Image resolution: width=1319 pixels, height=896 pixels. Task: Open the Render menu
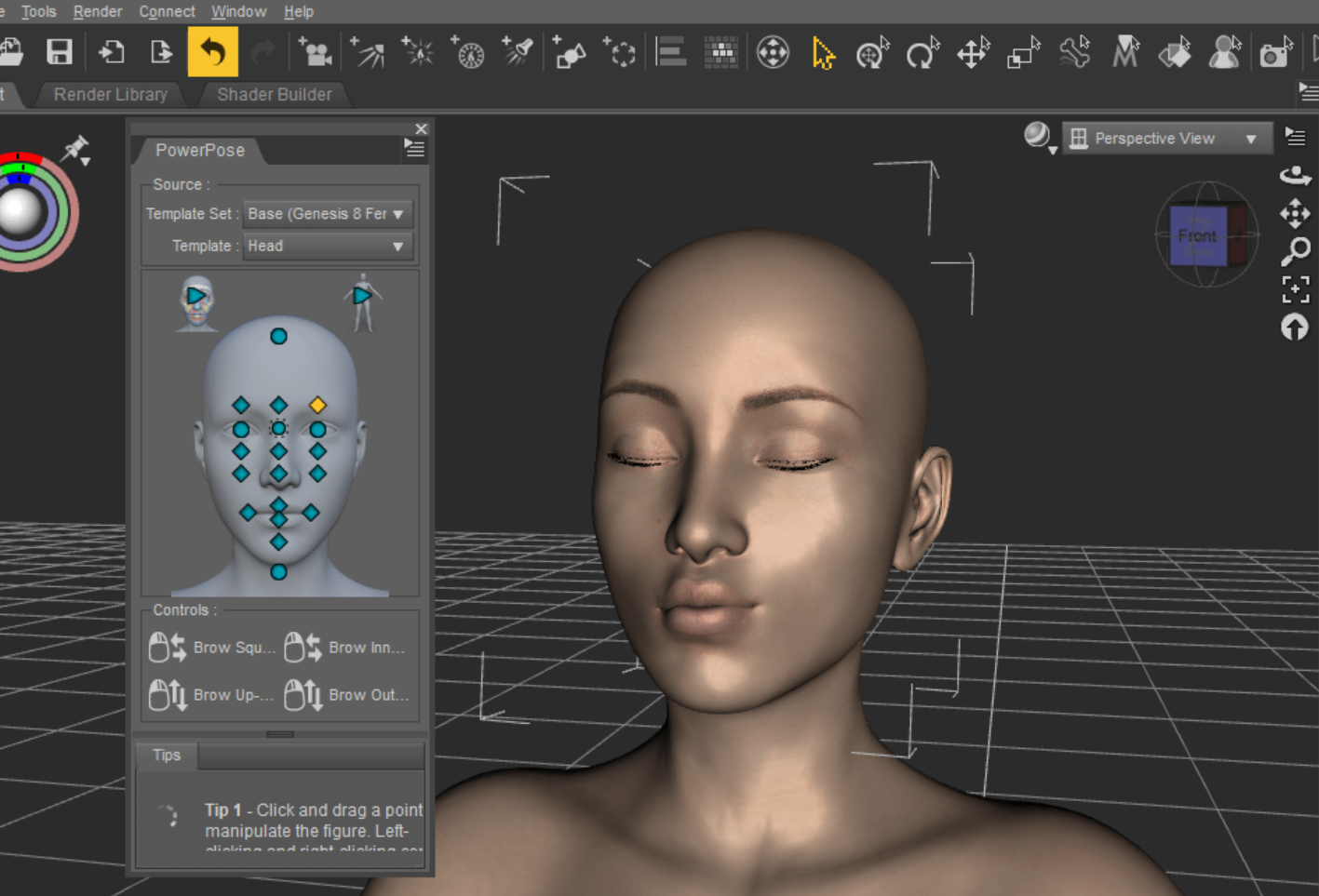click(x=97, y=11)
